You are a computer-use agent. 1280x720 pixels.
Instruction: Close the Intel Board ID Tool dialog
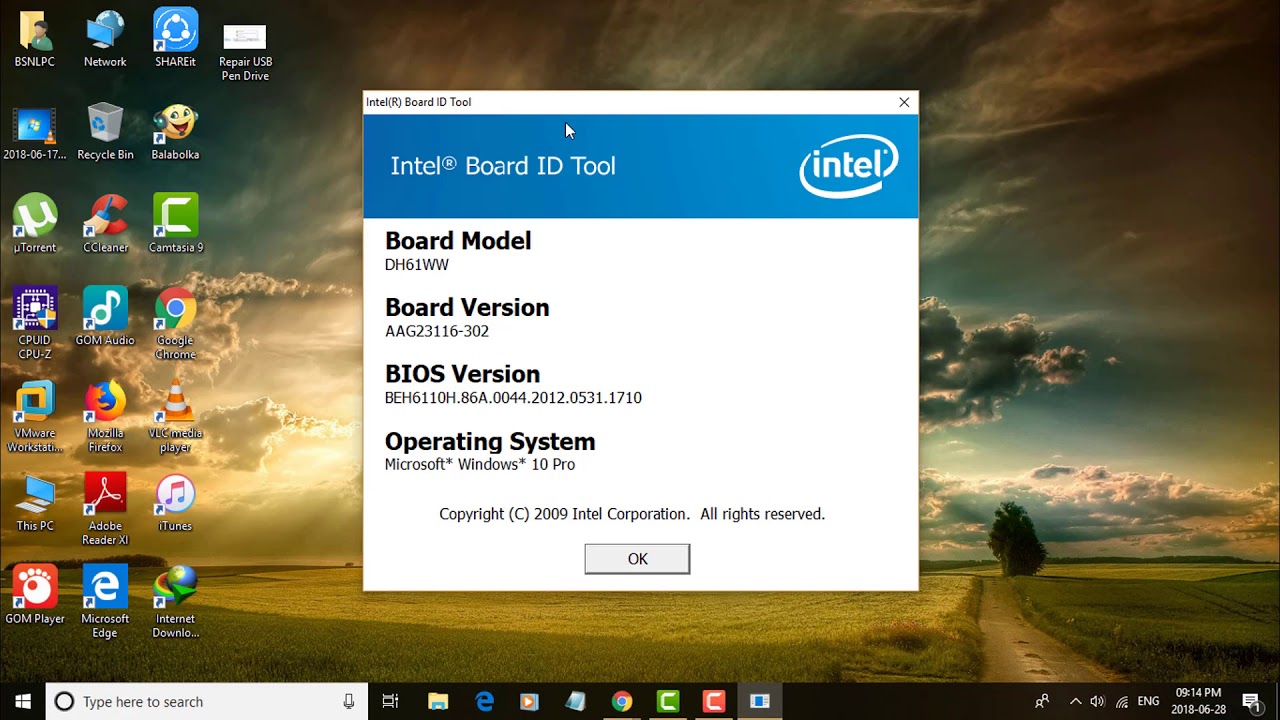(904, 102)
